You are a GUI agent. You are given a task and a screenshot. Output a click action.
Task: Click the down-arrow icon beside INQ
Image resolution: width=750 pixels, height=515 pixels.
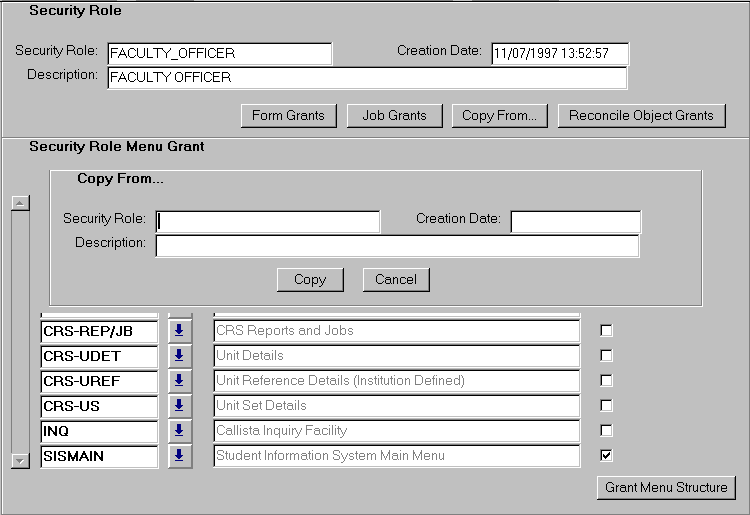(179, 431)
